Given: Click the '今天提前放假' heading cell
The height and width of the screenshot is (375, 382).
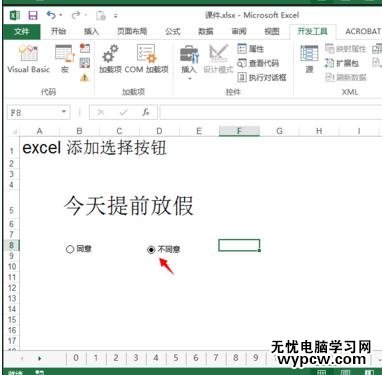Looking at the screenshot, I should tap(128, 206).
